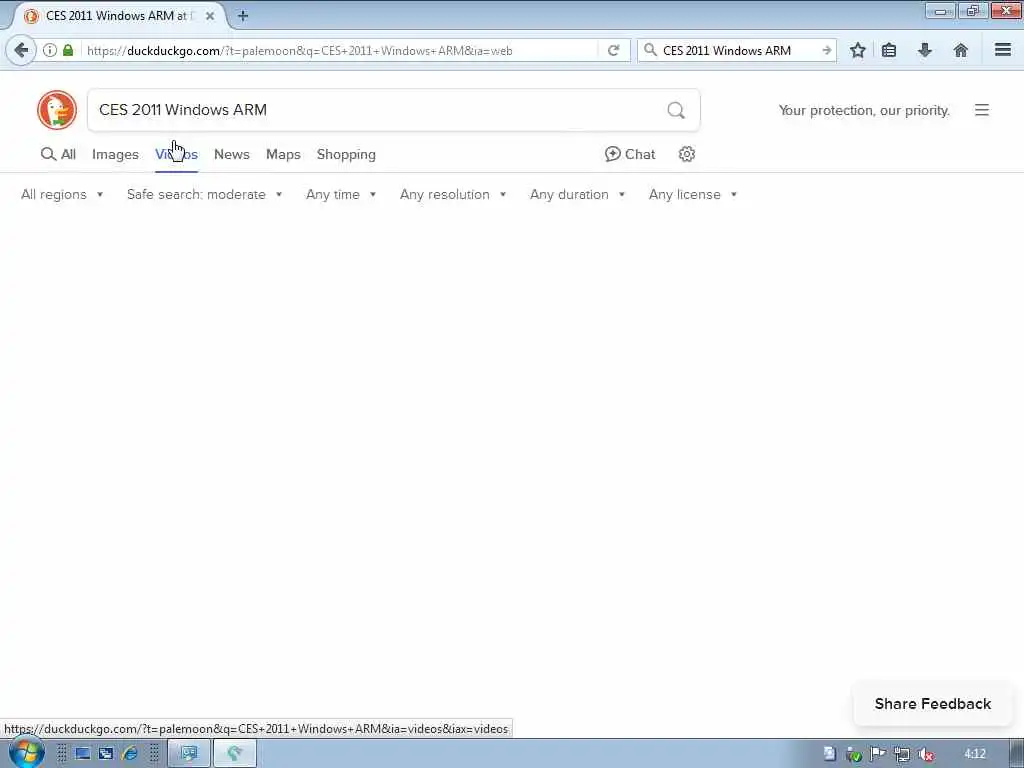1024x768 pixels.
Task: Click the DuckDuckGo duck logo
Action: click(57, 110)
